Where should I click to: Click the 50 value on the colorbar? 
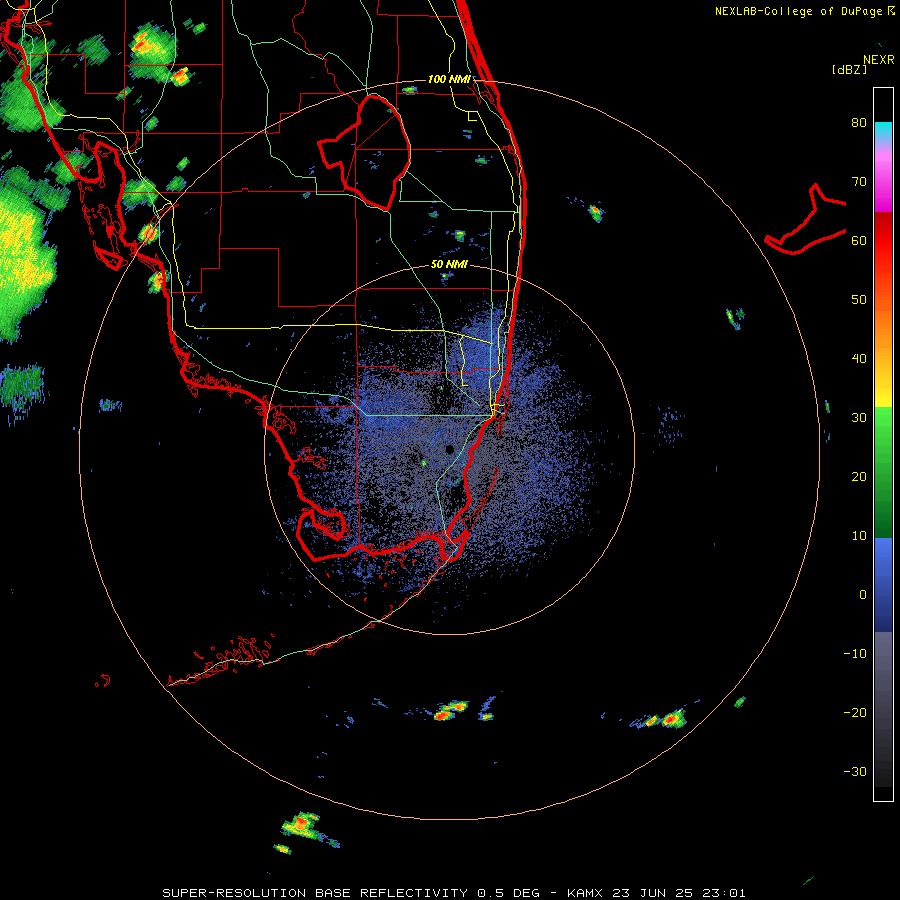coord(859,300)
